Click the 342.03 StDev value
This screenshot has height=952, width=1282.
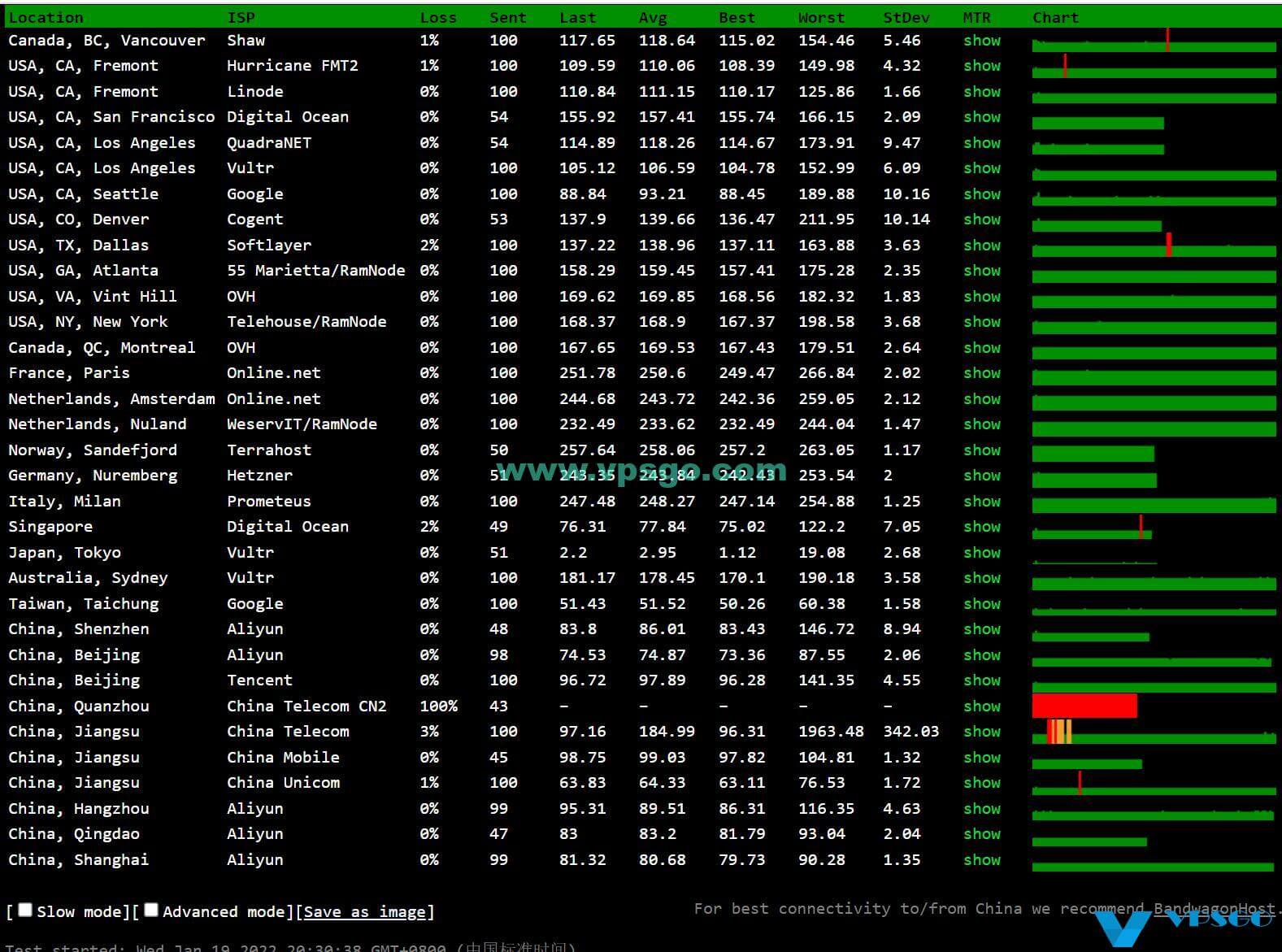911,732
